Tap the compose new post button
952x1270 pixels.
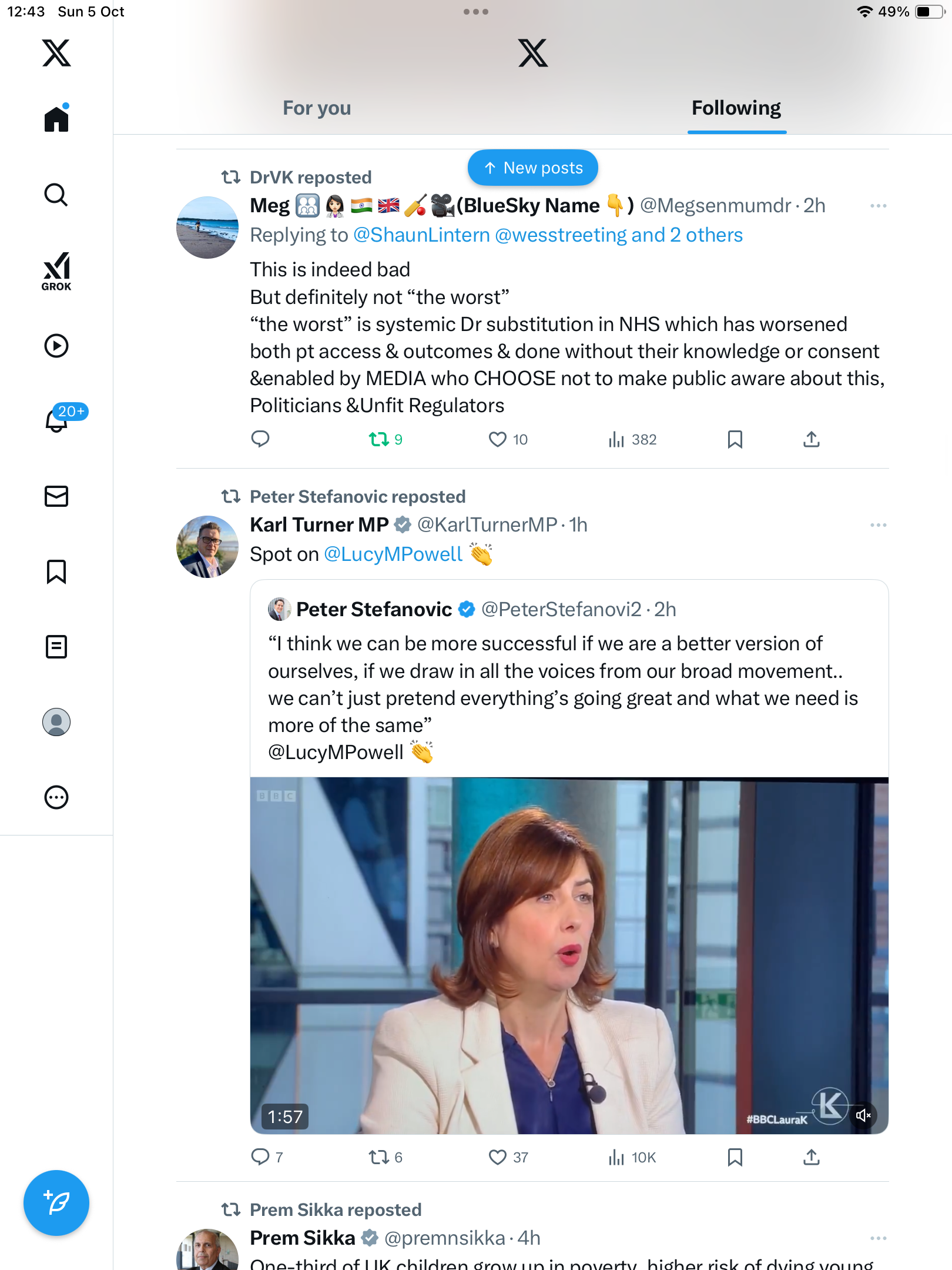point(56,1202)
